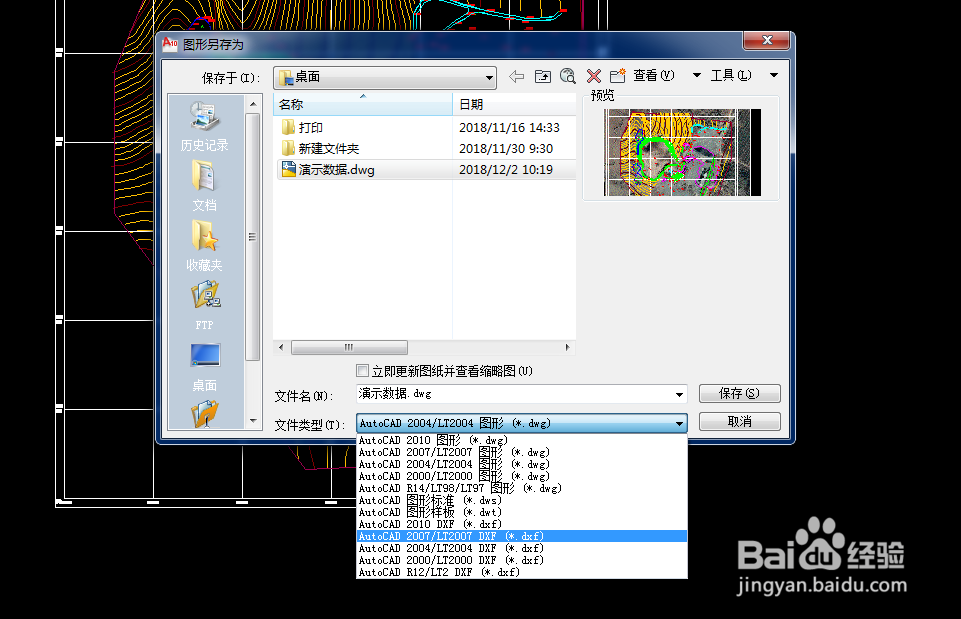
Task: Choose AutoCAD 2010 图形 (*.dwg) option
Action: click(x=522, y=440)
